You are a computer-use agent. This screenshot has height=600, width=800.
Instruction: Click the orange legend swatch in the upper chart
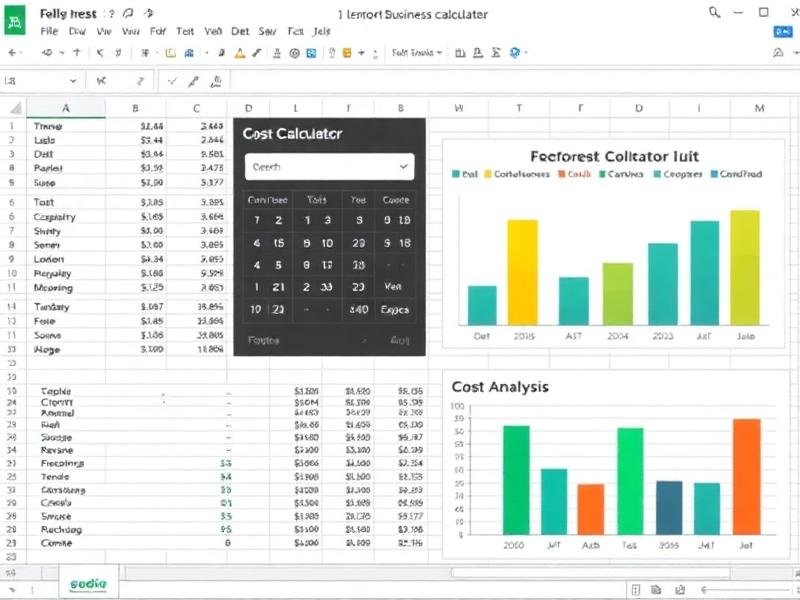(562, 174)
